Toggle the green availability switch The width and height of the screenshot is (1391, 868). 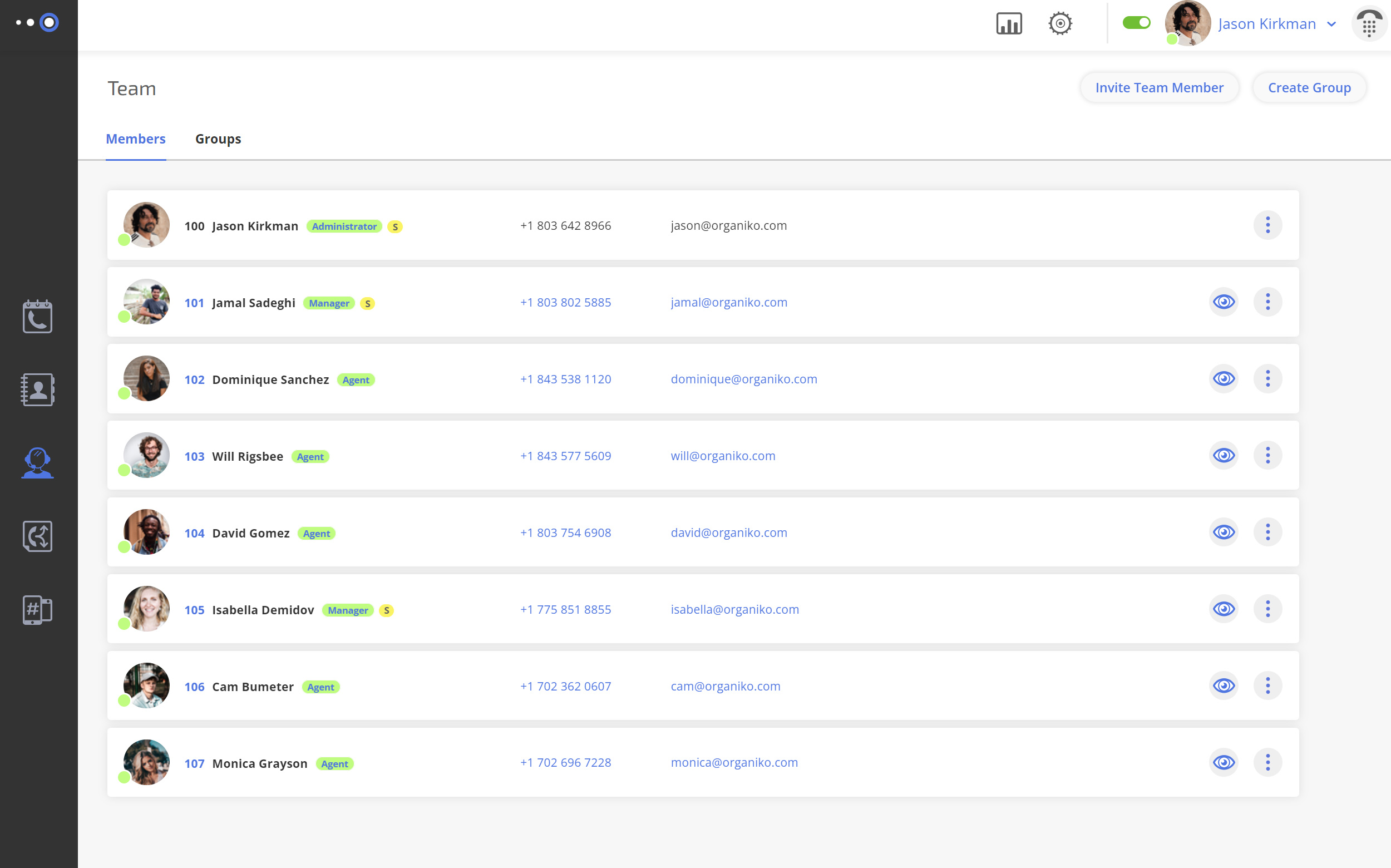coord(1136,23)
